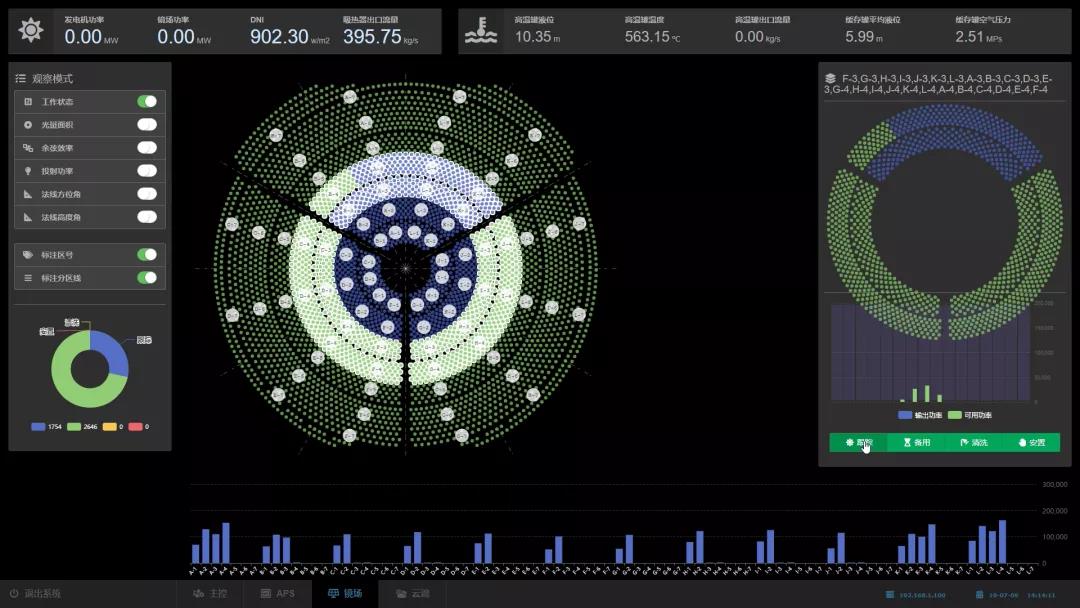Turn off the 标注分区线 toggle

pyautogui.click(x=147, y=278)
